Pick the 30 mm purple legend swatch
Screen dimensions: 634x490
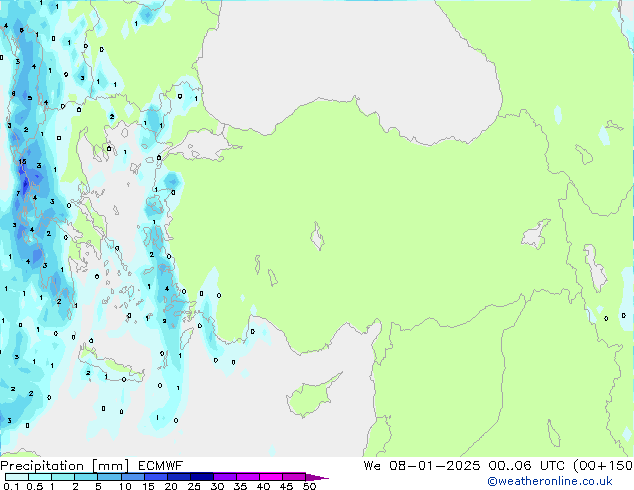(228, 477)
